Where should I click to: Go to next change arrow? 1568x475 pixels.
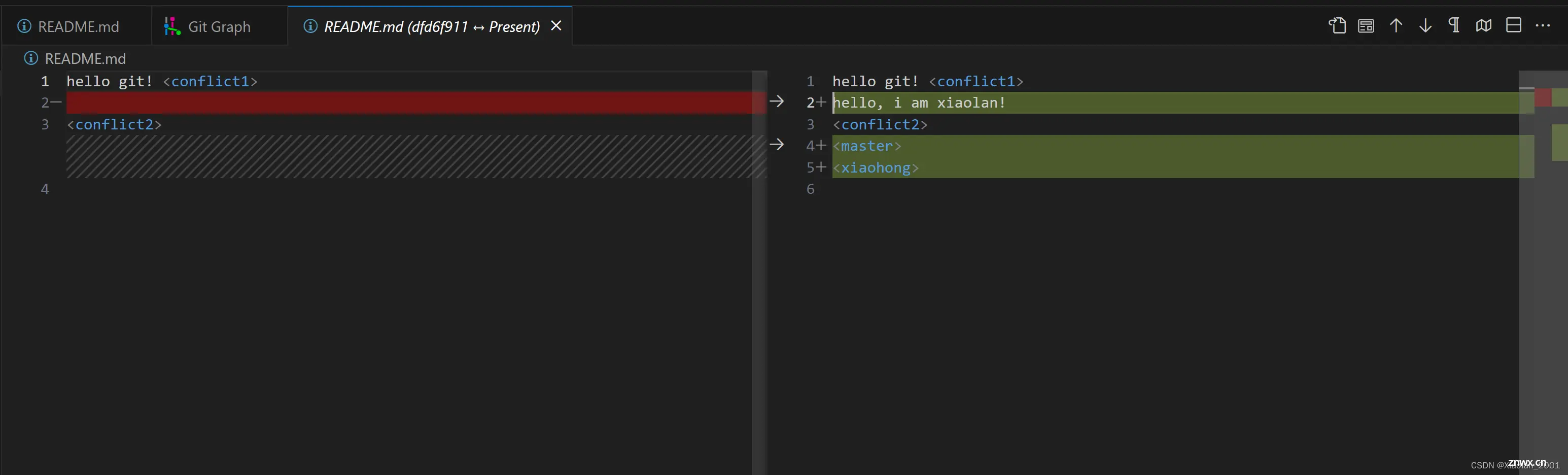(x=1425, y=25)
